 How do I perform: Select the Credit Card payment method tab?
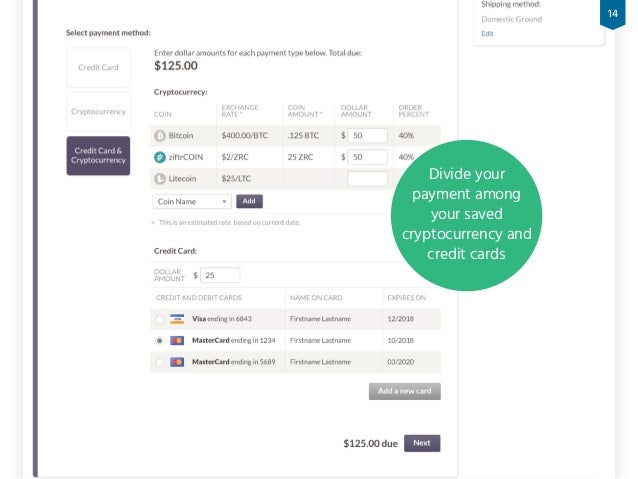click(x=98, y=67)
